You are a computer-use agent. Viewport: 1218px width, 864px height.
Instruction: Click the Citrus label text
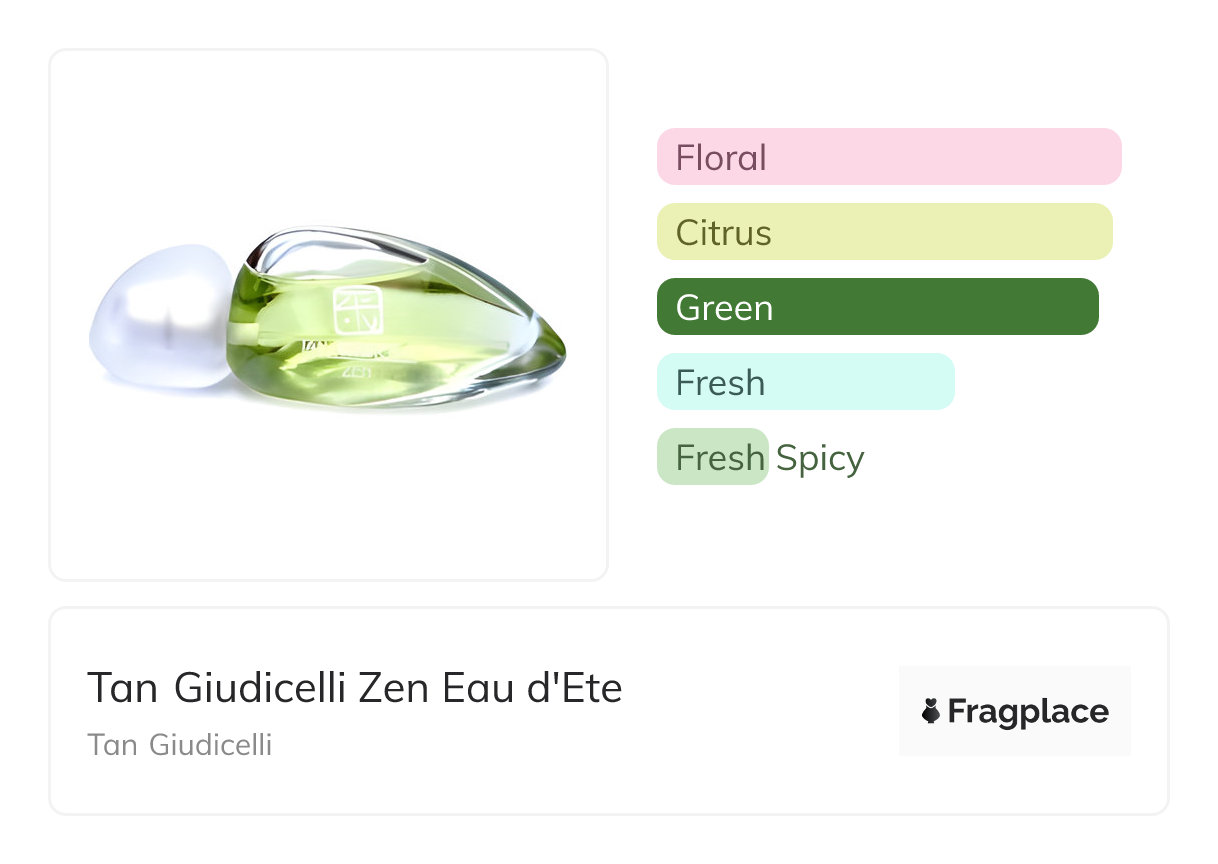coord(723,233)
